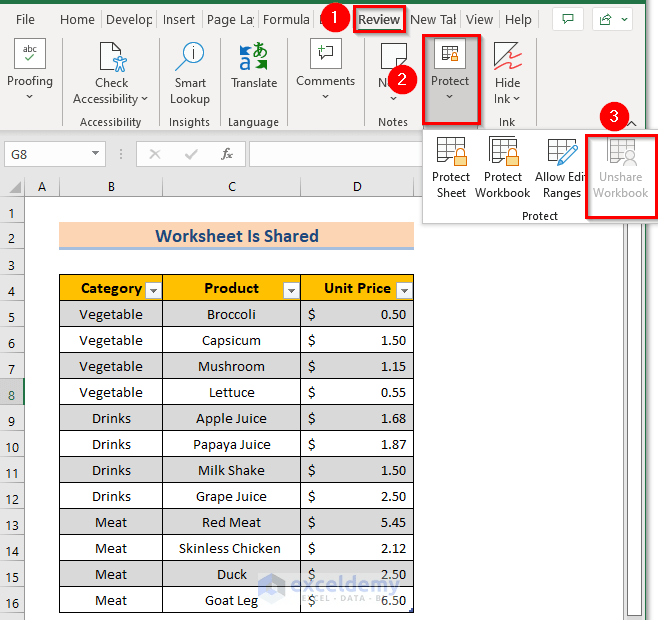
Task: Expand the Name Box dropdown arrow
Action: coord(96,153)
